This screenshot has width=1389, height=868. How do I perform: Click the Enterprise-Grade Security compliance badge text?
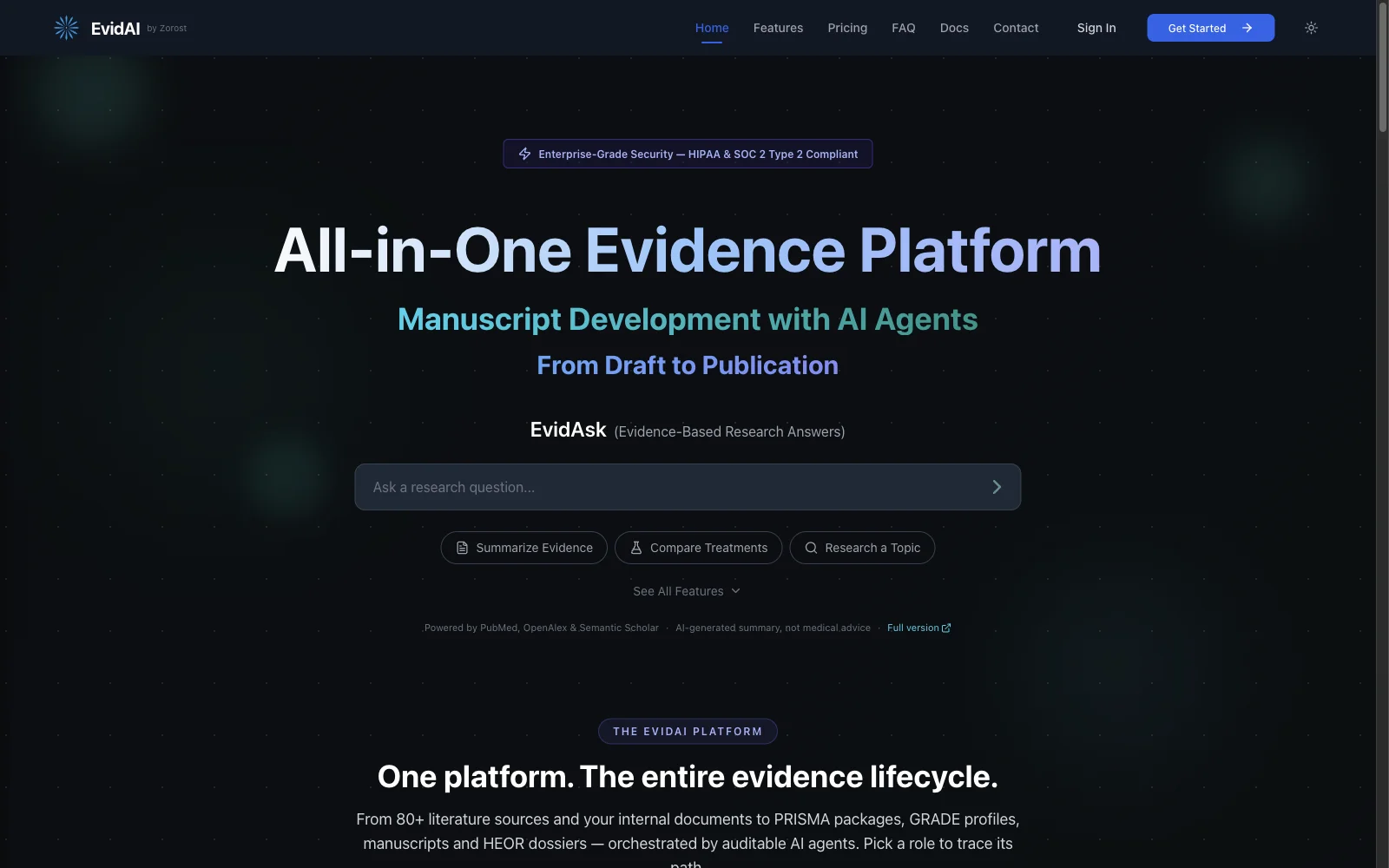coord(698,154)
